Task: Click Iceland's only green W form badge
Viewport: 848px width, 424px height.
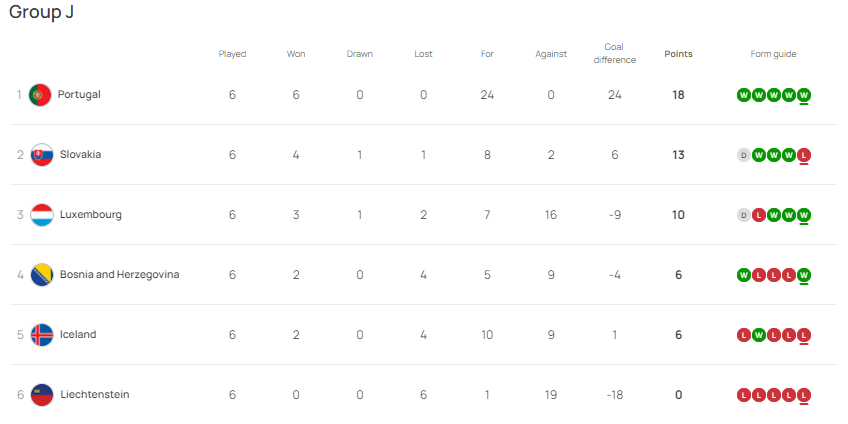Action: pyautogui.click(x=759, y=335)
